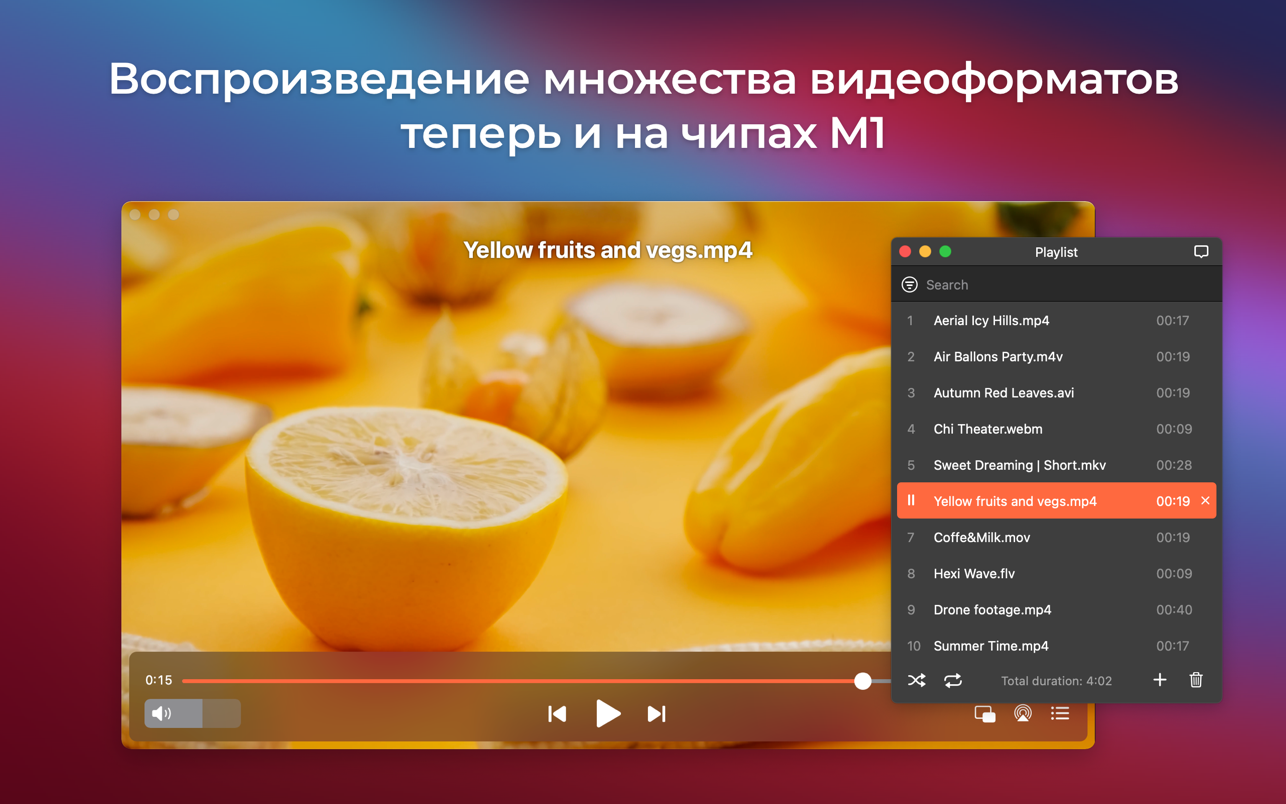The height and width of the screenshot is (804, 1286).
Task: Delete playlist items with trash icon
Action: coord(1196,680)
